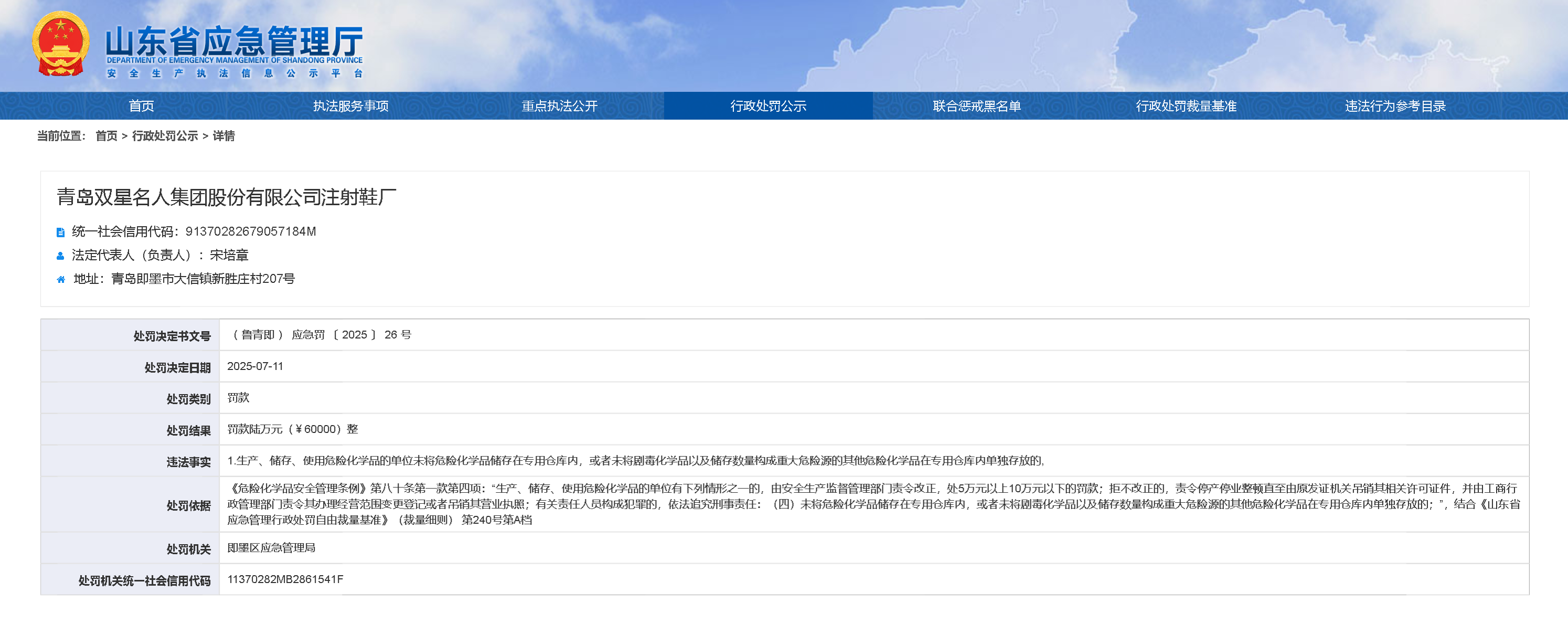Click document number （鲁青即）应急罚〔2025〕26号
1568x635 pixels.
tap(320, 335)
